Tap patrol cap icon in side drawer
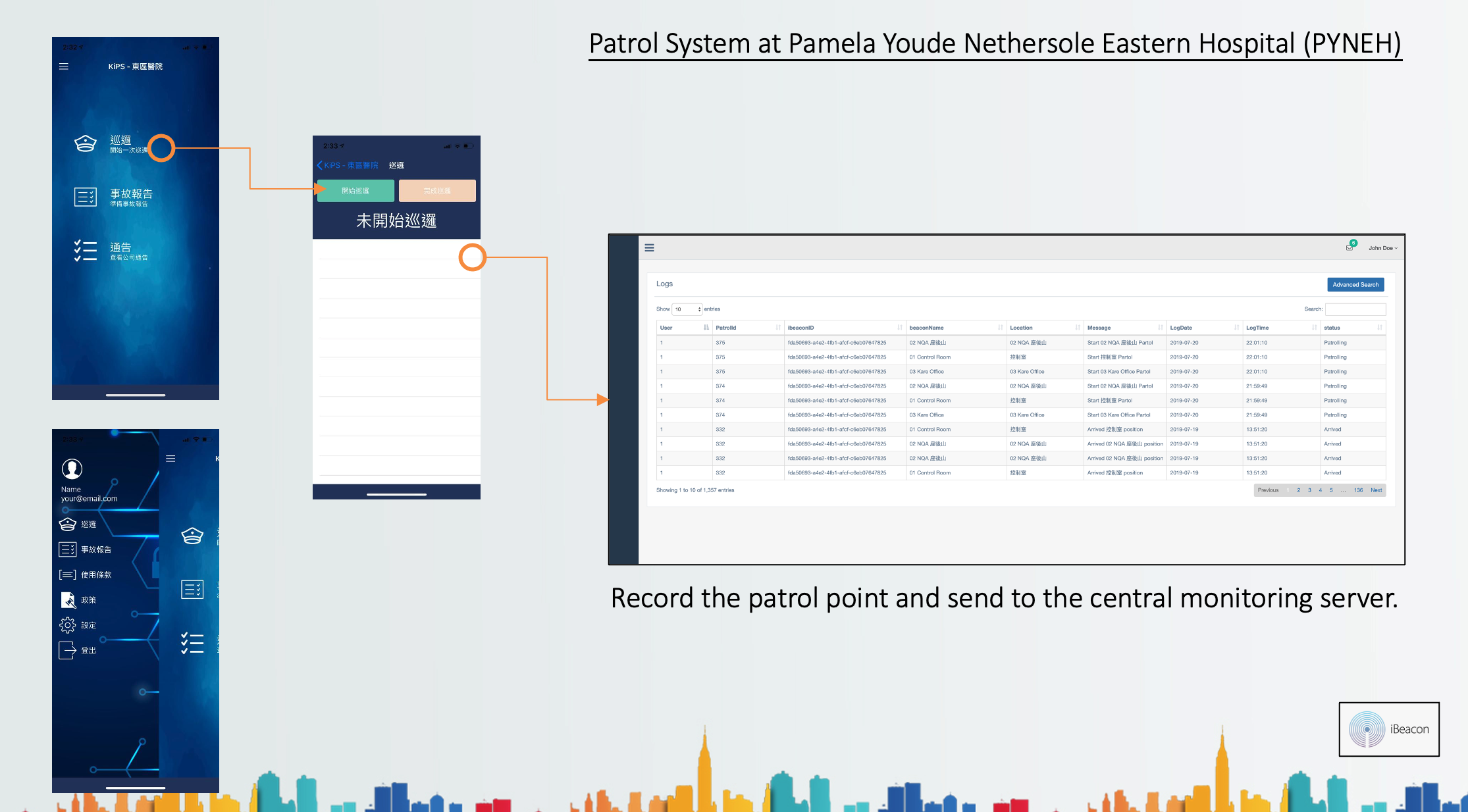 [x=68, y=524]
